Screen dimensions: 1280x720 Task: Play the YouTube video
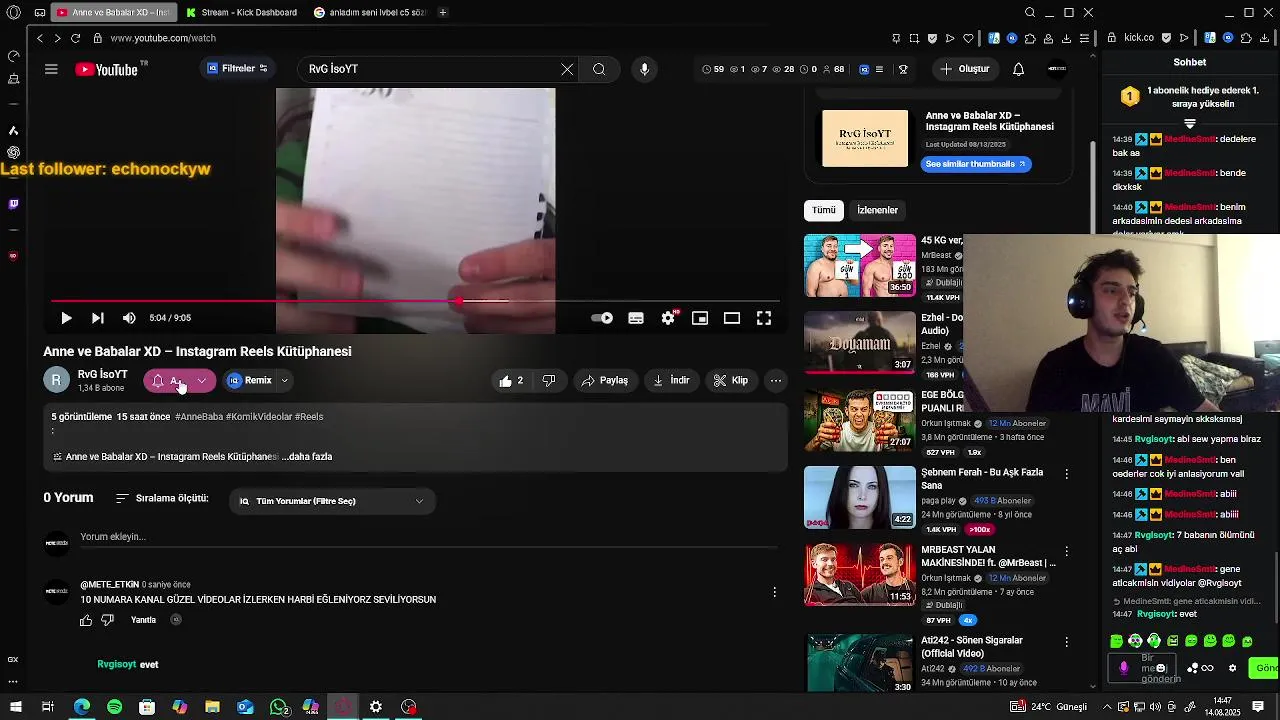click(x=66, y=318)
